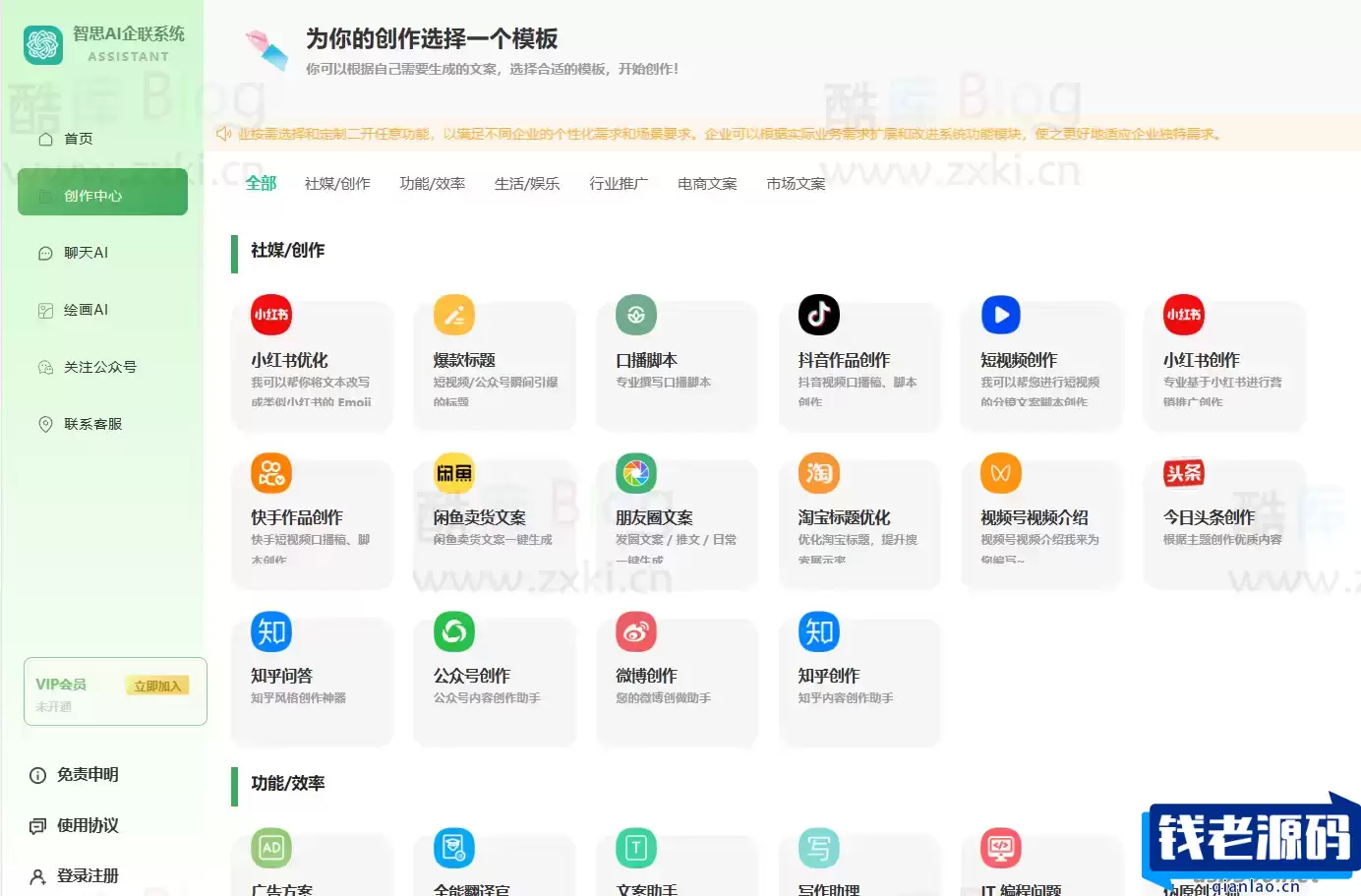This screenshot has height=896, width=1361.
Task: Click the 爆款标题 card title
Action: 464,360
